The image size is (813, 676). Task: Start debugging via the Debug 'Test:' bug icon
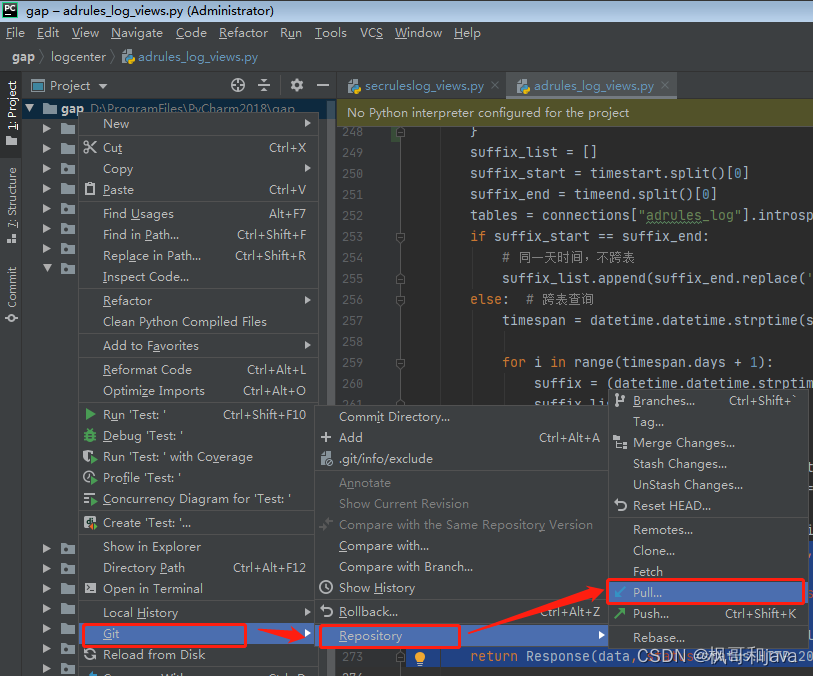pos(90,434)
